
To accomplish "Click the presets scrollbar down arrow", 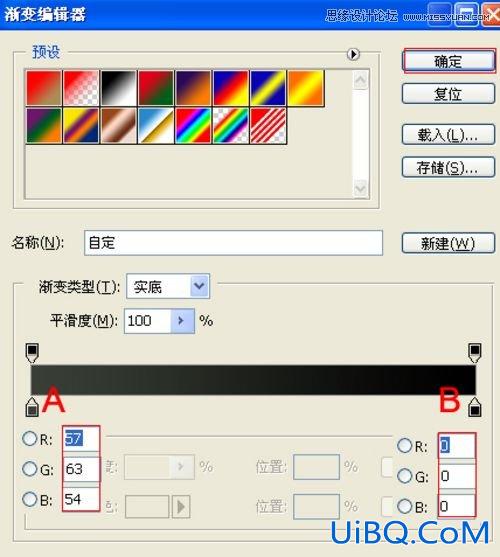I will tap(360, 188).
